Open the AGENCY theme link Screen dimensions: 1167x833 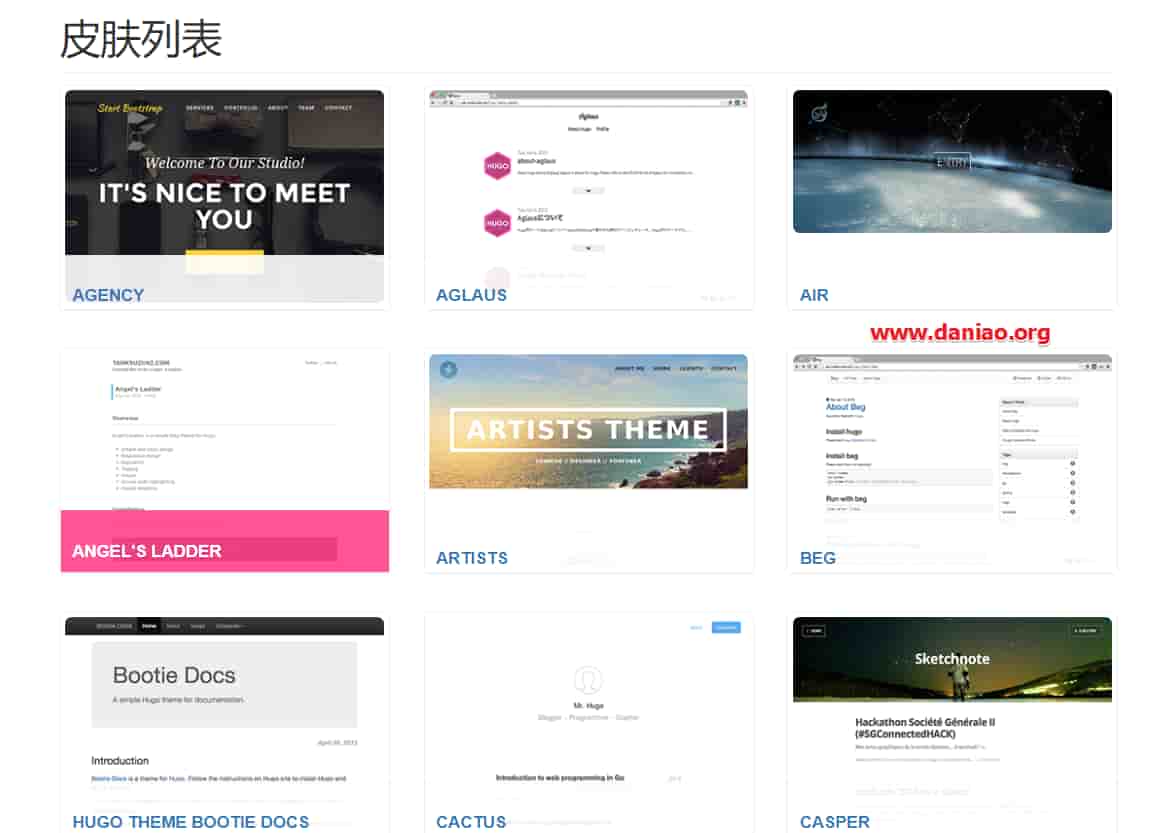[108, 296]
